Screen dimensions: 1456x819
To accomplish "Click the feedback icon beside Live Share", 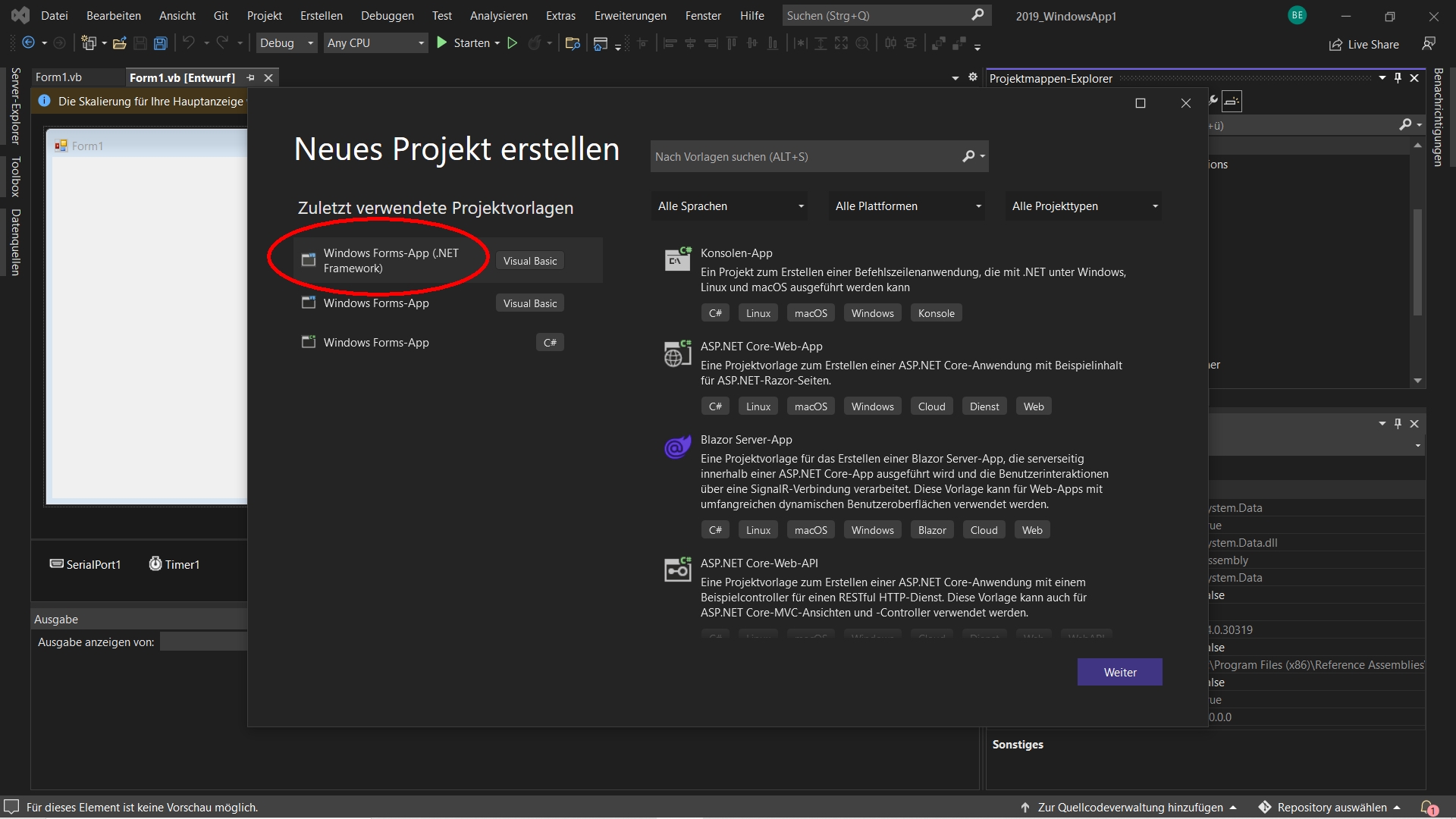I will pyautogui.click(x=1429, y=44).
